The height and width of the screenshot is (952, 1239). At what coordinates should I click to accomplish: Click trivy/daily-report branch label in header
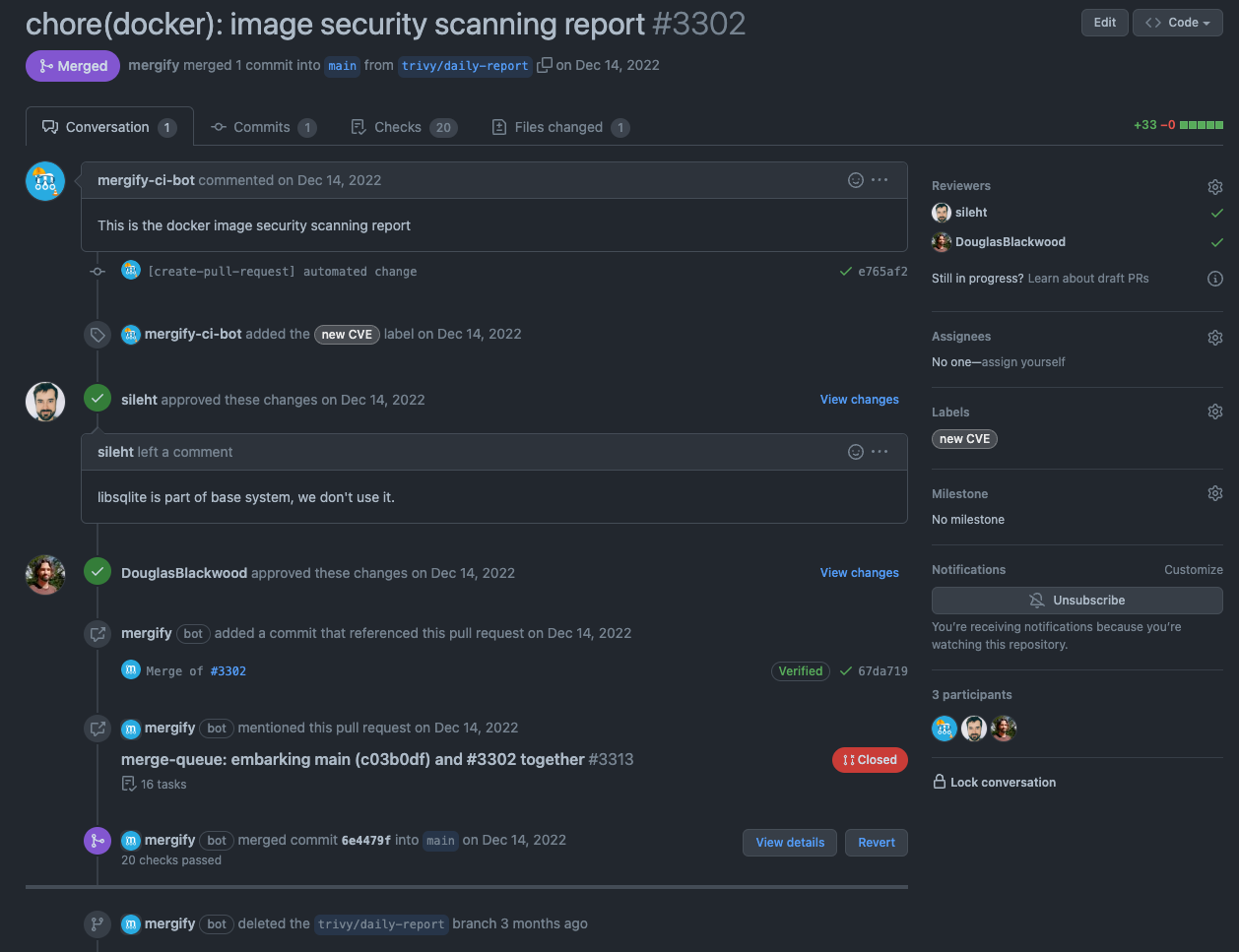[x=465, y=66]
